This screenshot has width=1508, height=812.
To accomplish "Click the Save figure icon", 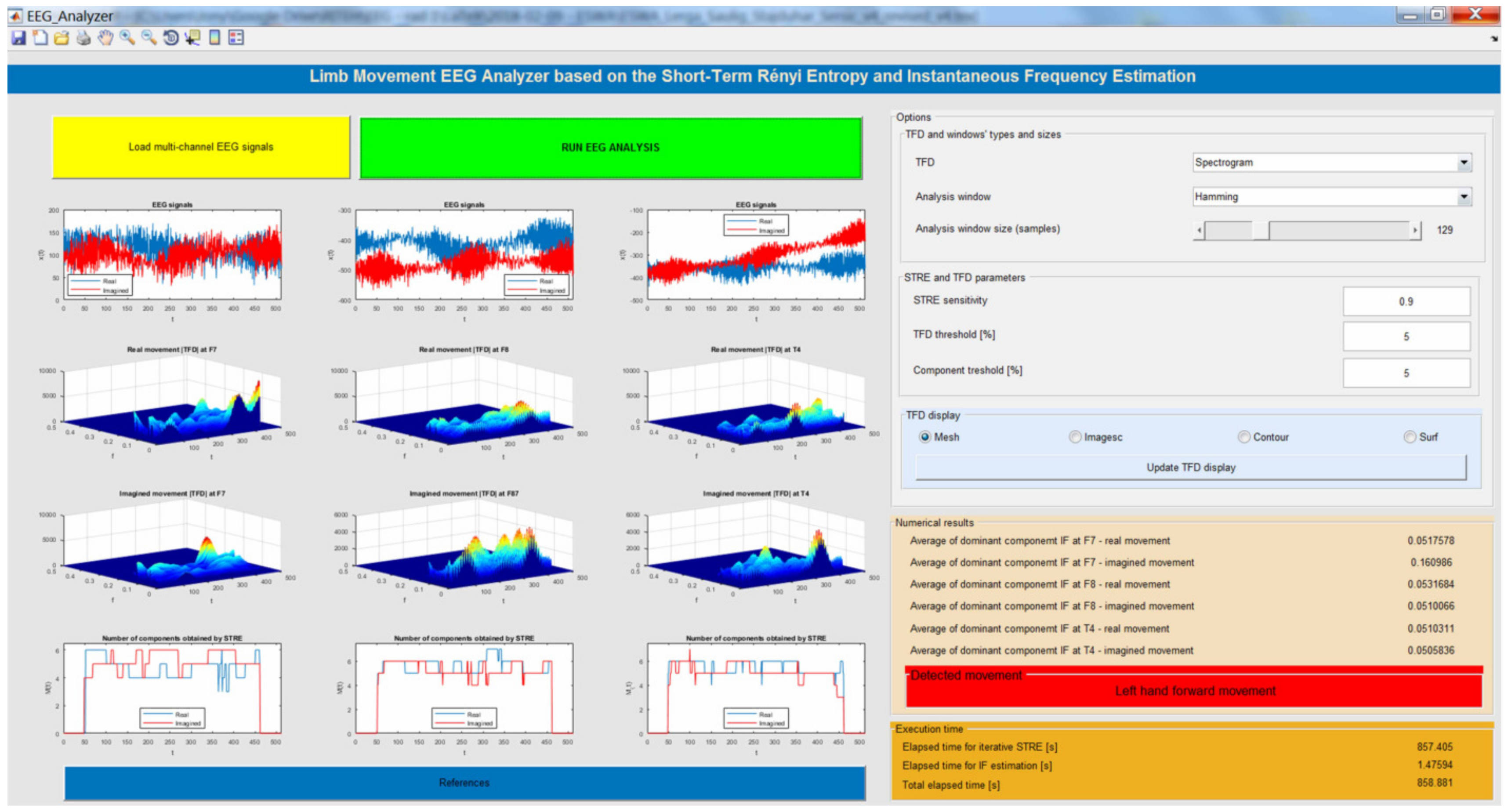I will [x=19, y=38].
